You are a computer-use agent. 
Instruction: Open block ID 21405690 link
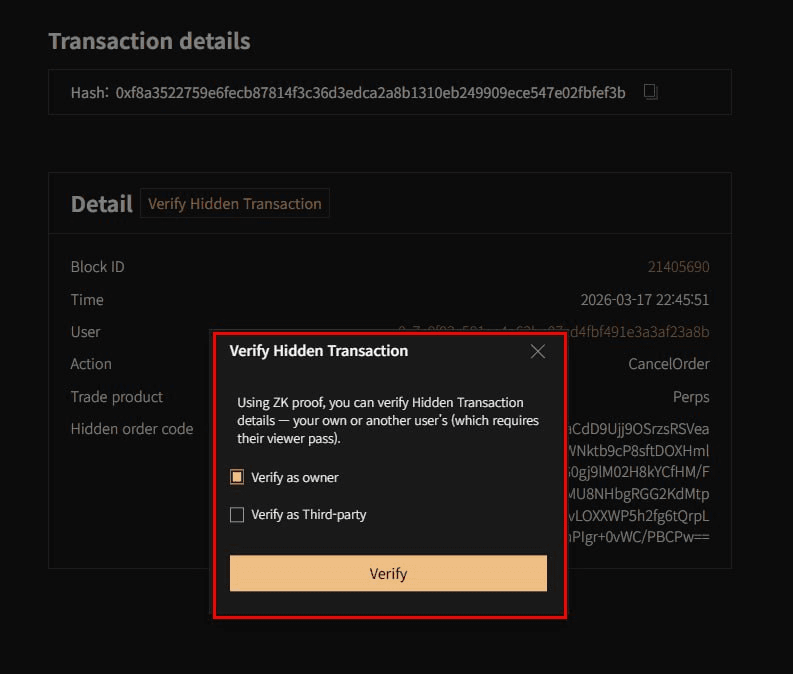click(678, 267)
